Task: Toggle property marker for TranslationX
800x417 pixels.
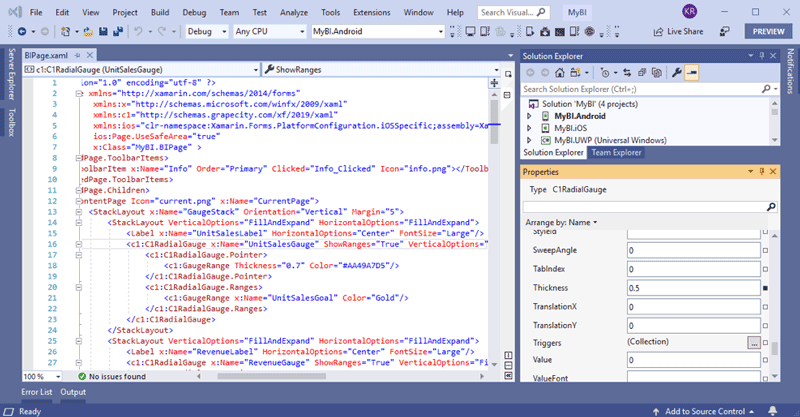Action: click(x=765, y=307)
